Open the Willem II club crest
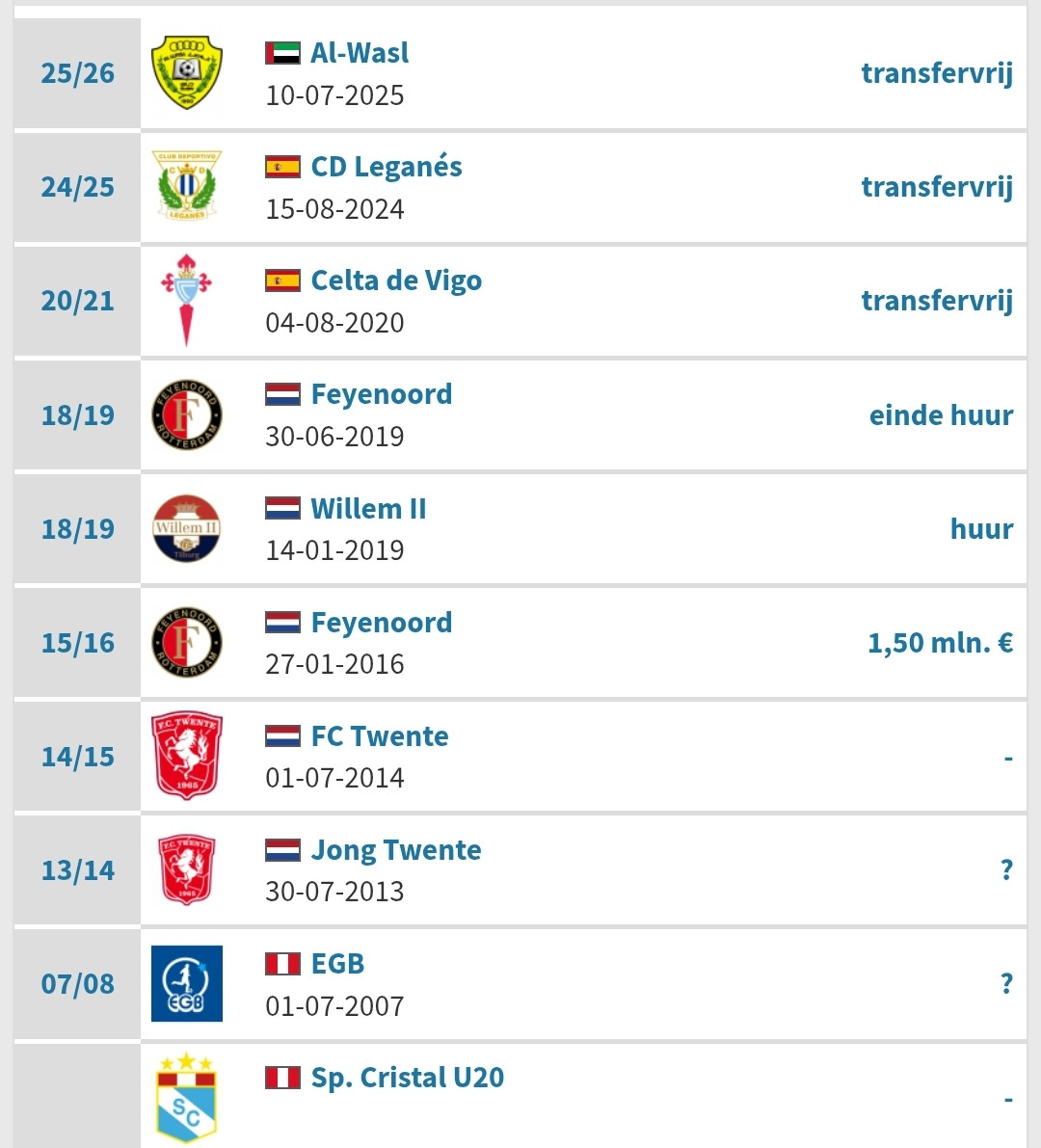The height and width of the screenshot is (1148, 1041). [x=187, y=528]
